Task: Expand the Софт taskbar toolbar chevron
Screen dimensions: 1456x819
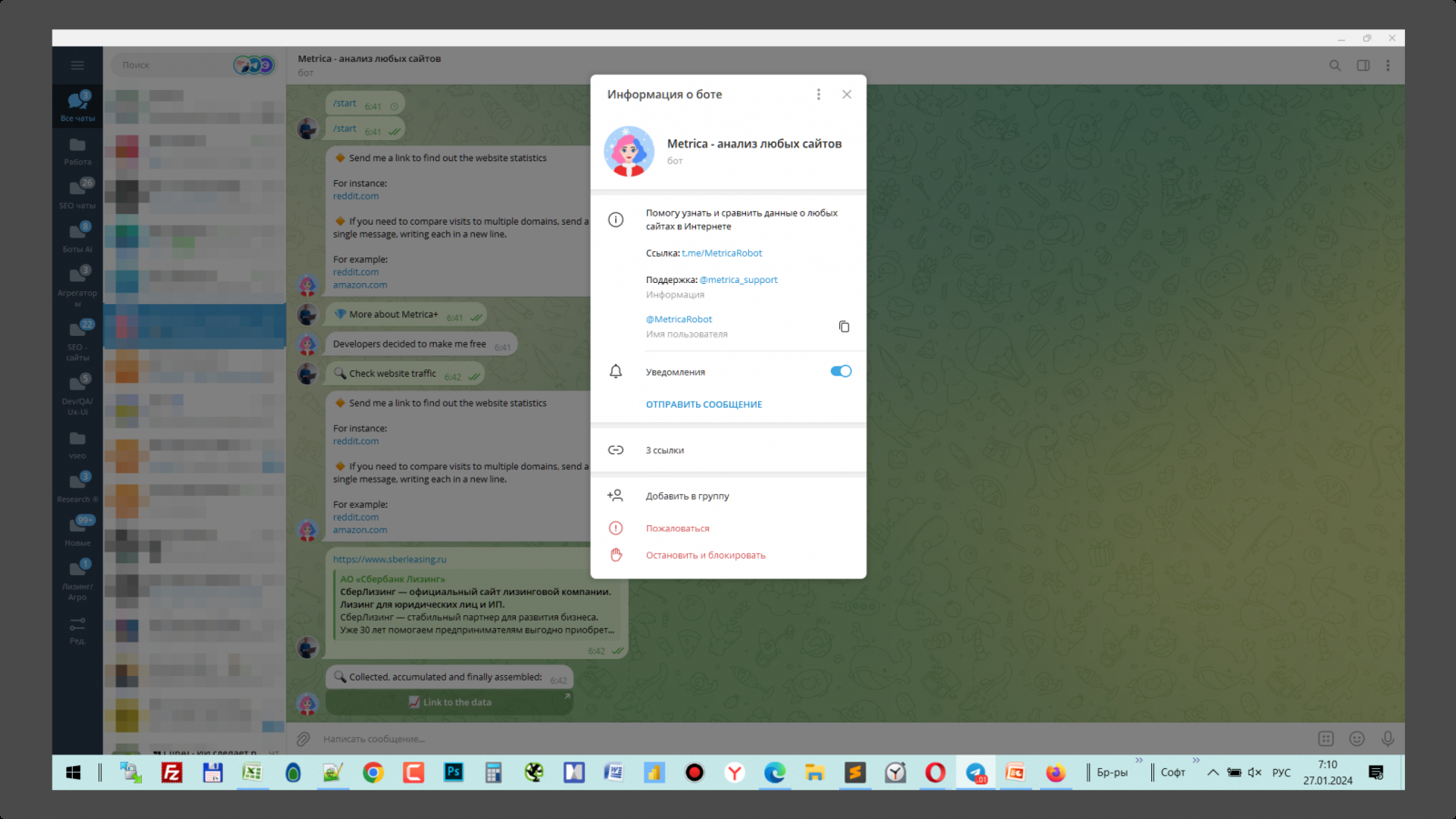Action: click(x=1196, y=761)
